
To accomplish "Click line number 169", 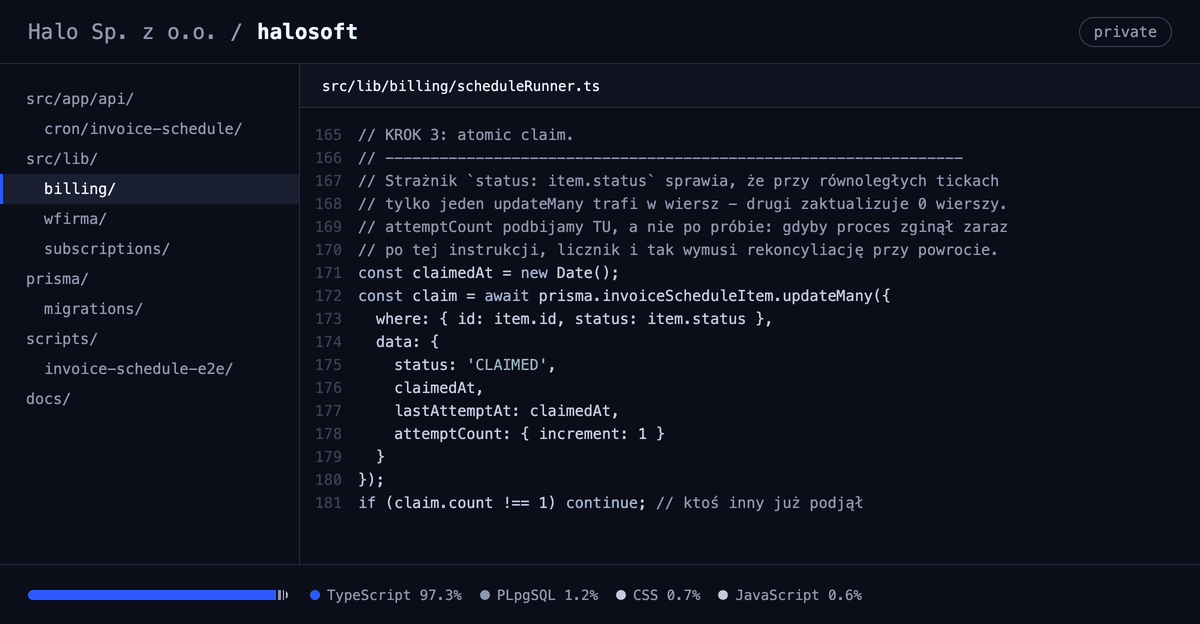I will pos(328,227).
